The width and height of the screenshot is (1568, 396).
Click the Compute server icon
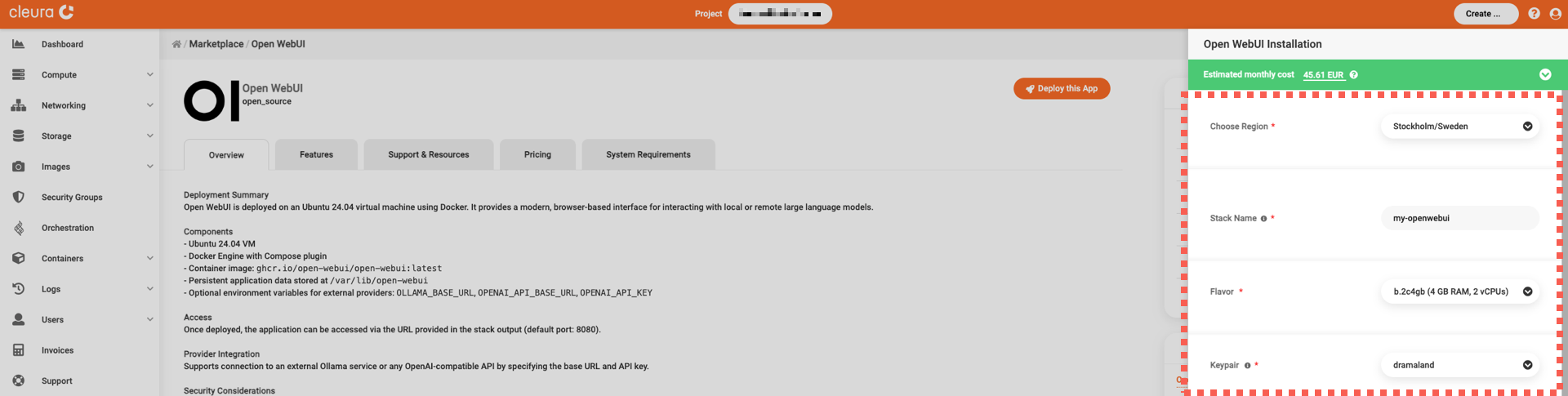click(x=18, y=74)
